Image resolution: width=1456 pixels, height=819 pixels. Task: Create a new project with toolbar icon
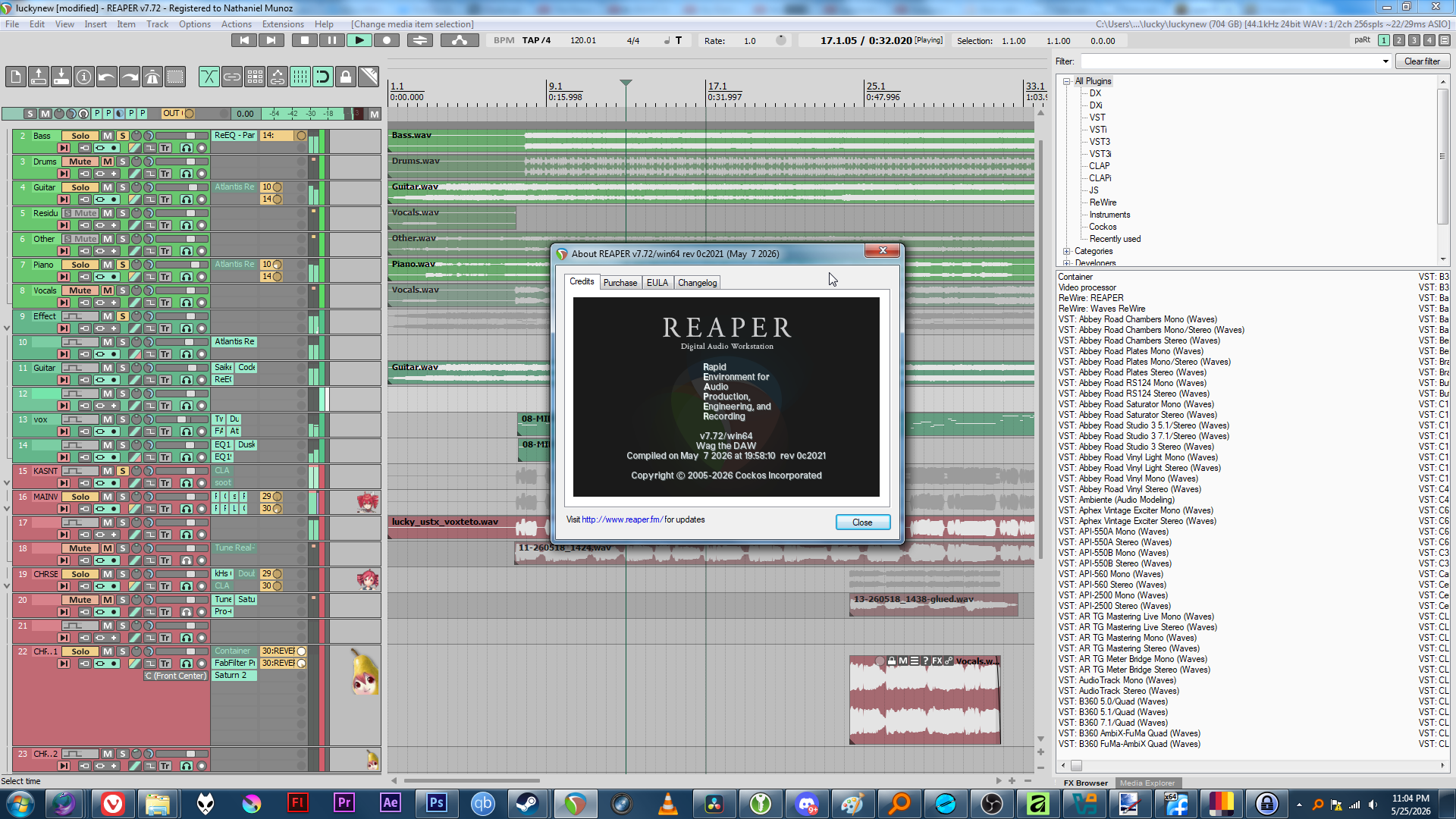click(15, 77)
